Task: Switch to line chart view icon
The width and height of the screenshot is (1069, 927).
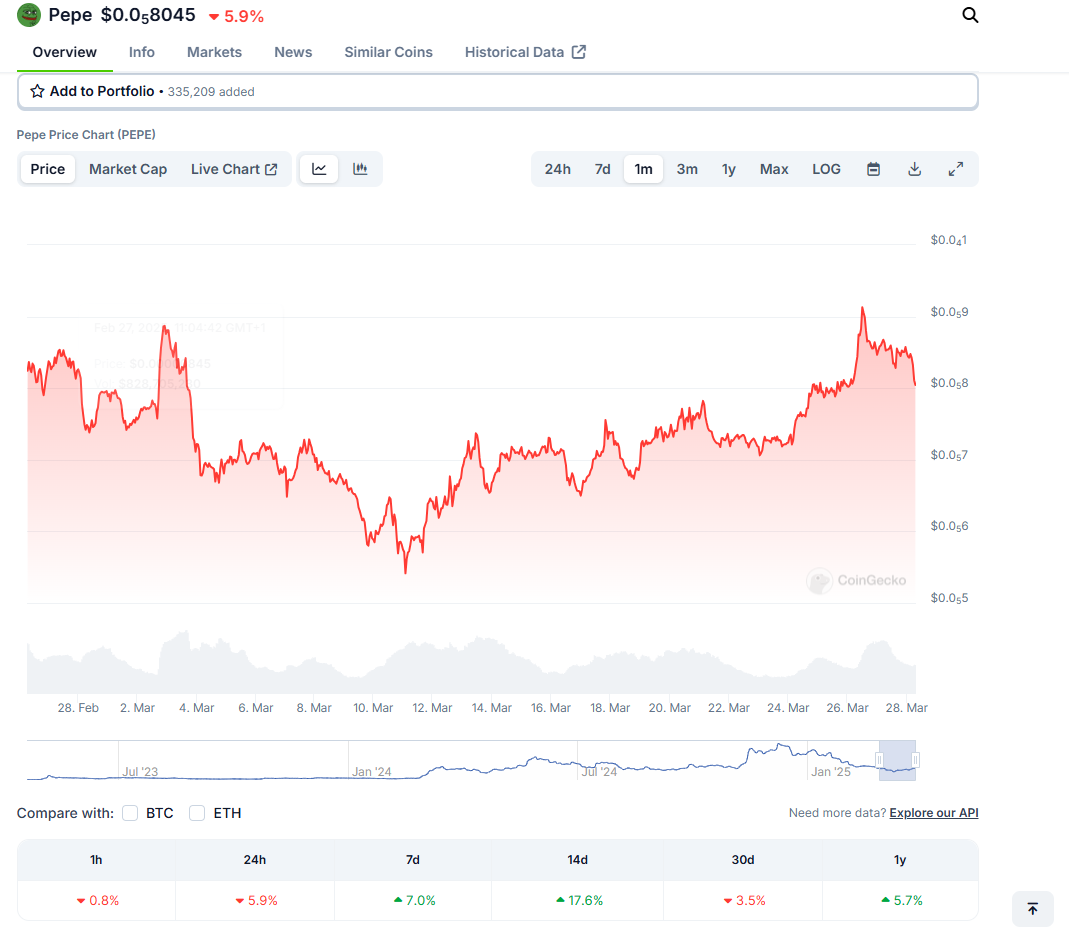Action: pyautogui.click(x=319, y=169)
